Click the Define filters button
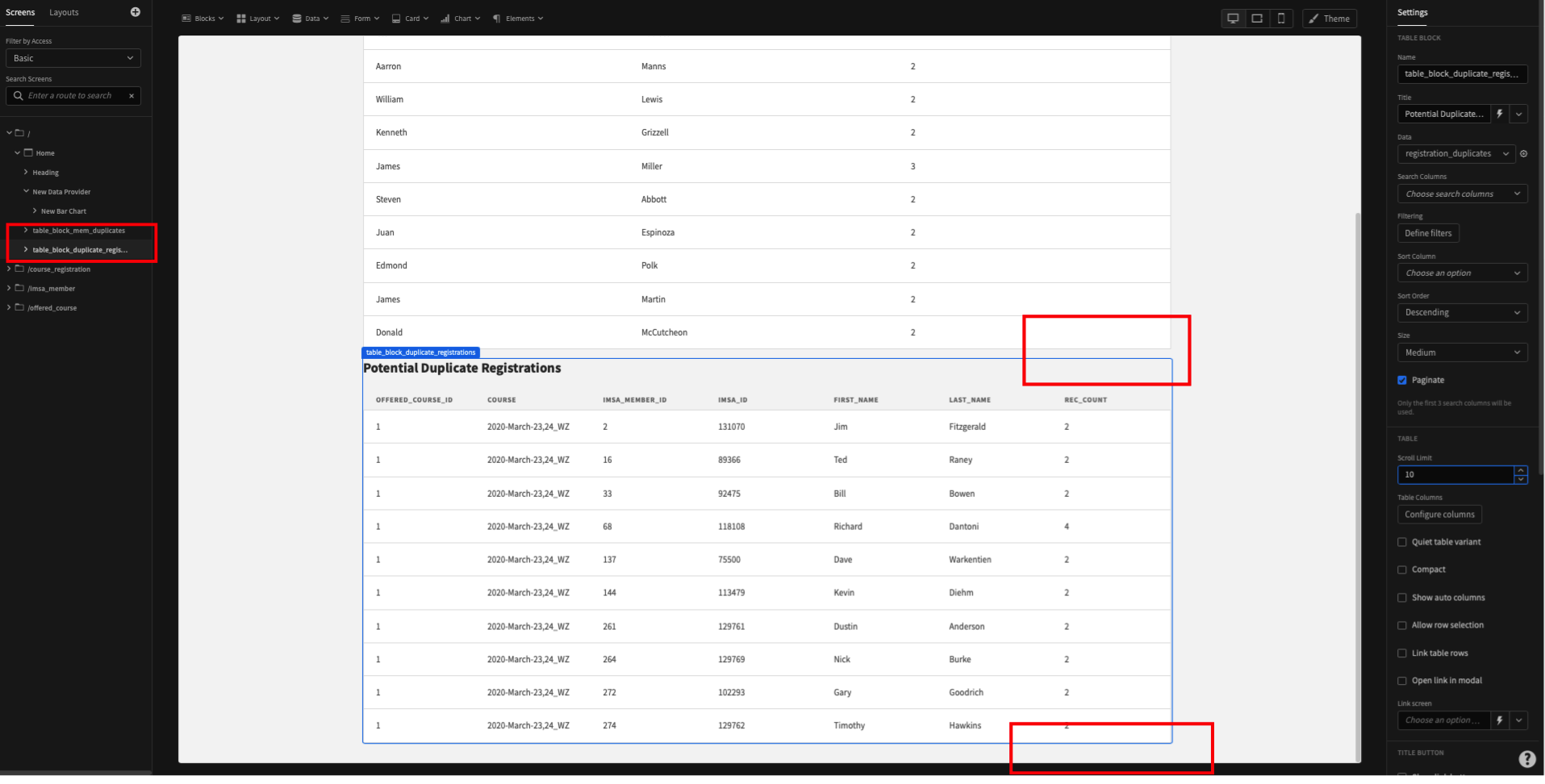Viewport: 1545px width, 784px height. (x=1427, y=233)
